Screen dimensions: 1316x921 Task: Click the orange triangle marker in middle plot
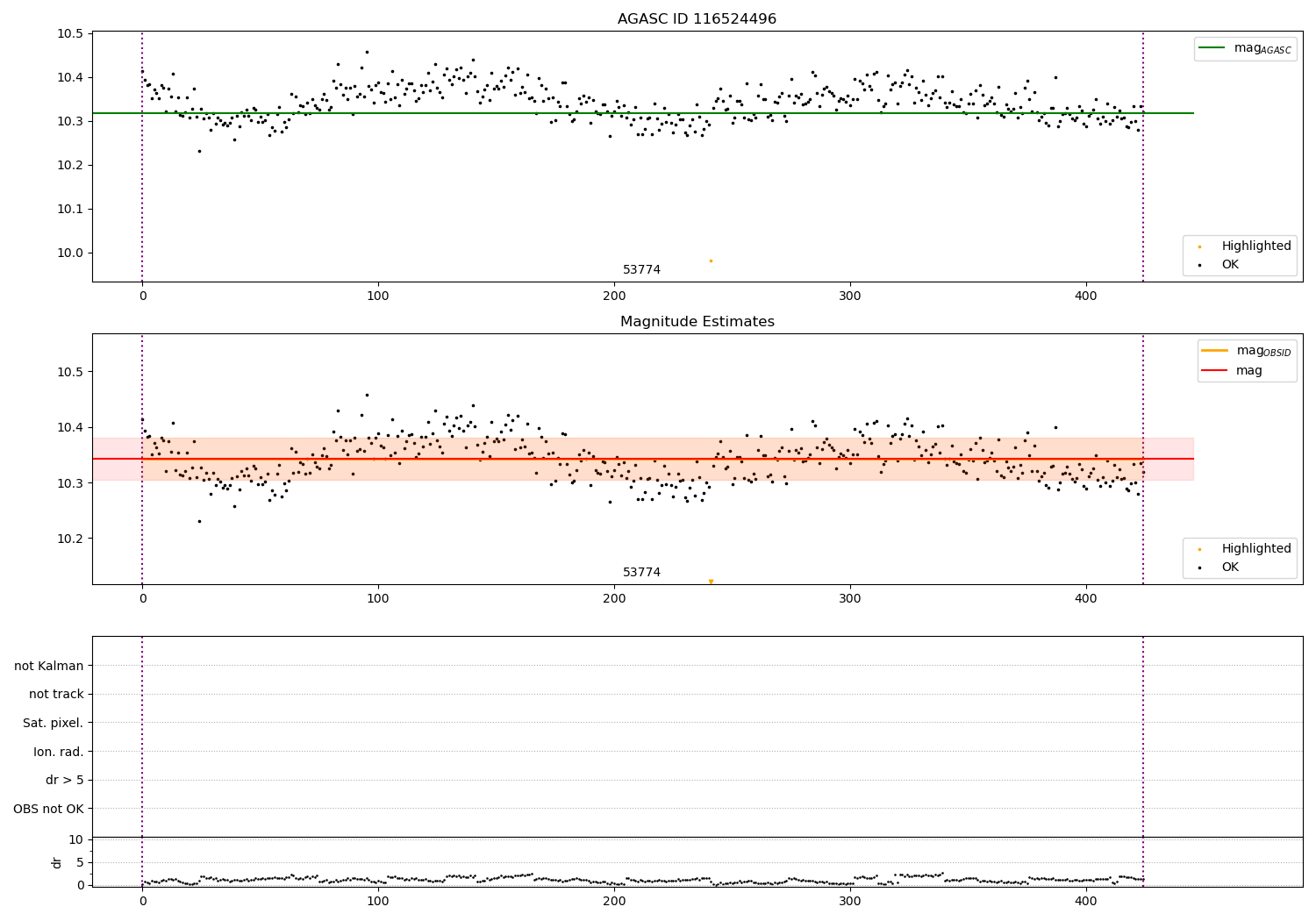click(x=711, y=582)
